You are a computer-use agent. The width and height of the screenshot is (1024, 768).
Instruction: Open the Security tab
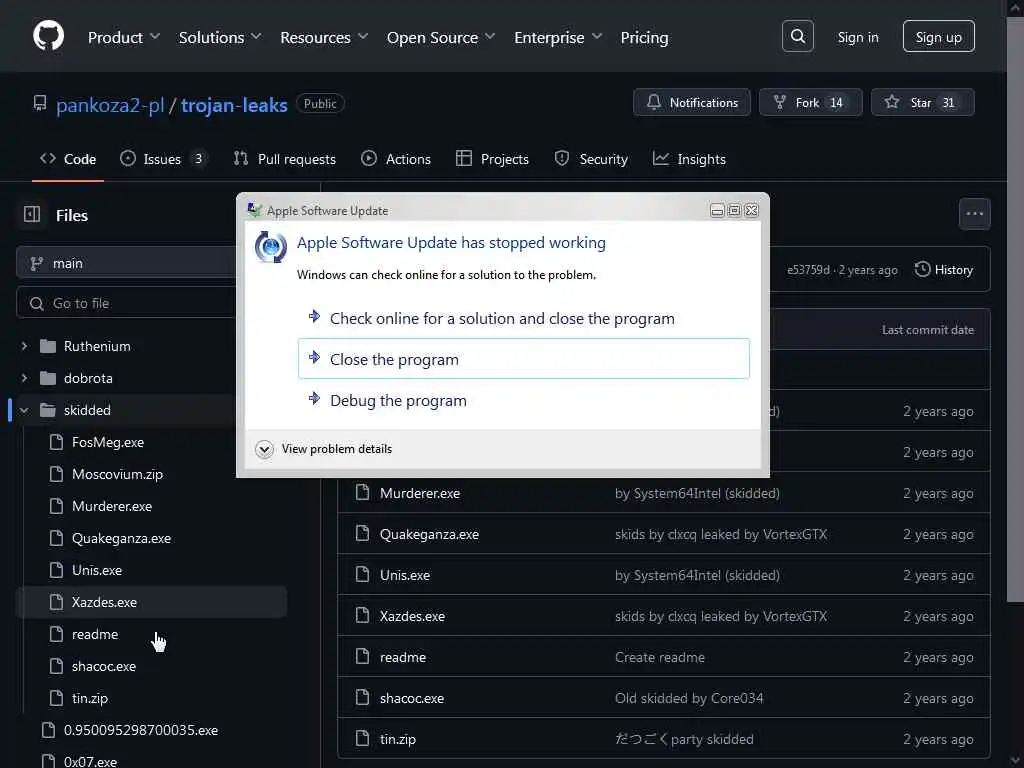591,159
